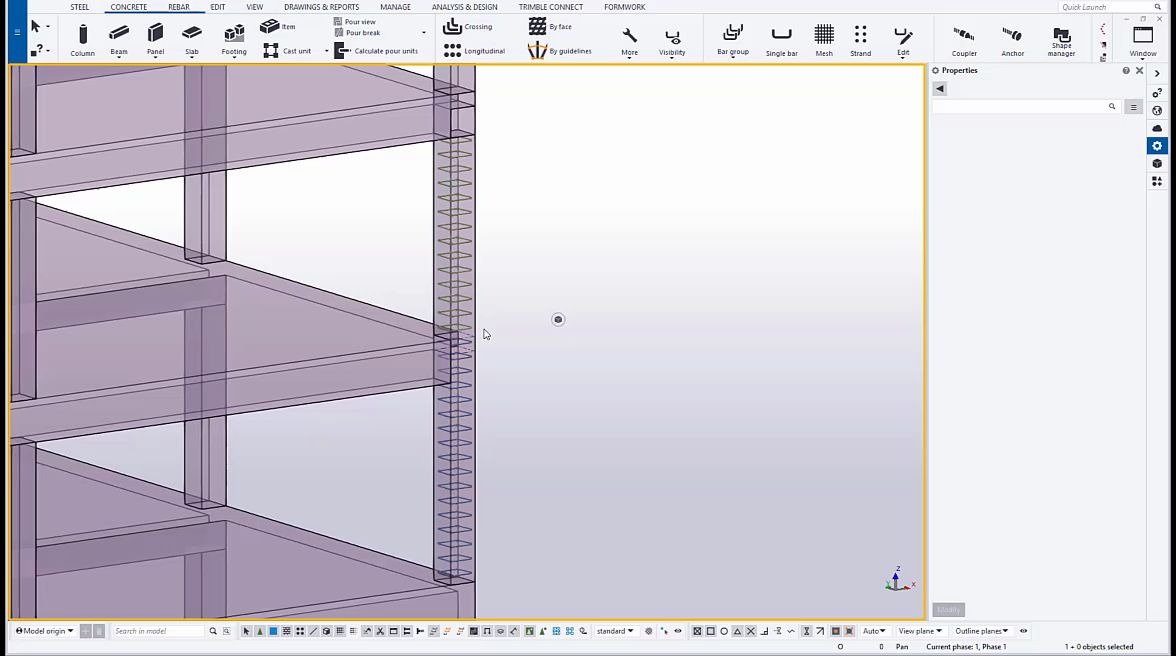Click the Cast unit tool

click(x=287, y=51)
